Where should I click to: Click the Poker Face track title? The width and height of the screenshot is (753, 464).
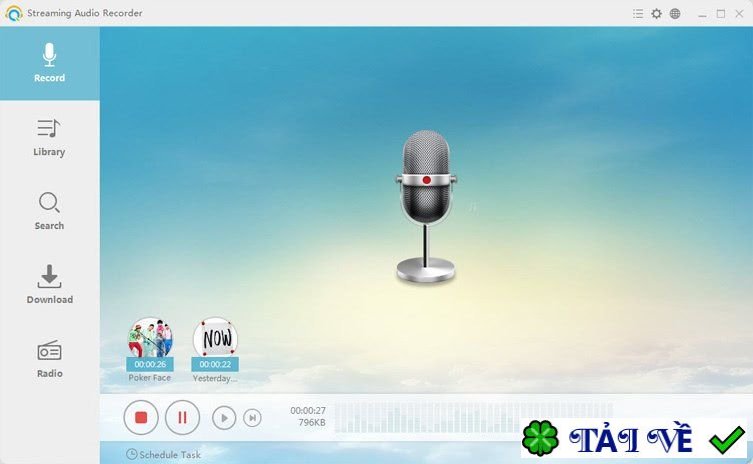click(150, 378)
